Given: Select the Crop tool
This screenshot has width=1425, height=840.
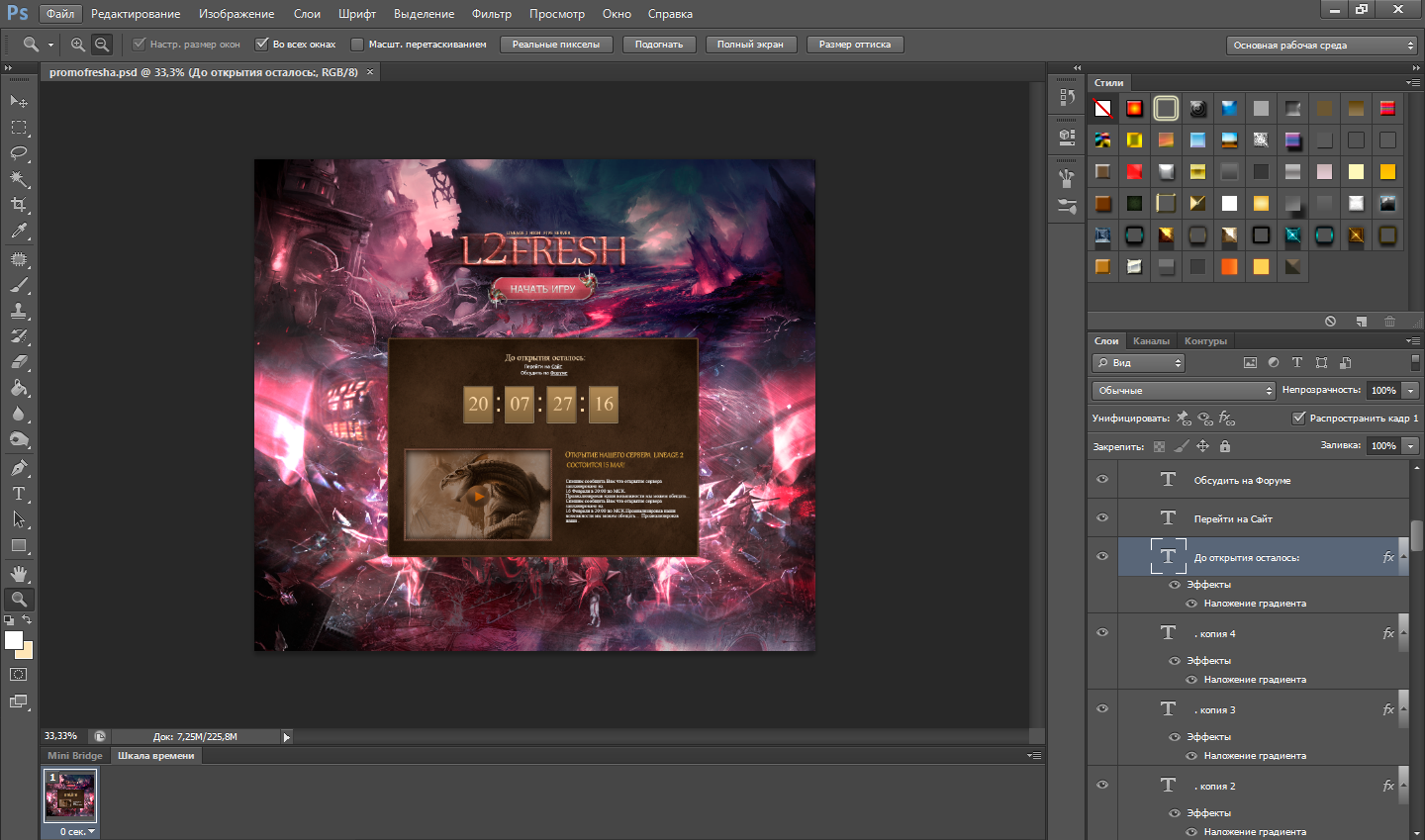Looking at the screenshot, I should pos(19,205).
